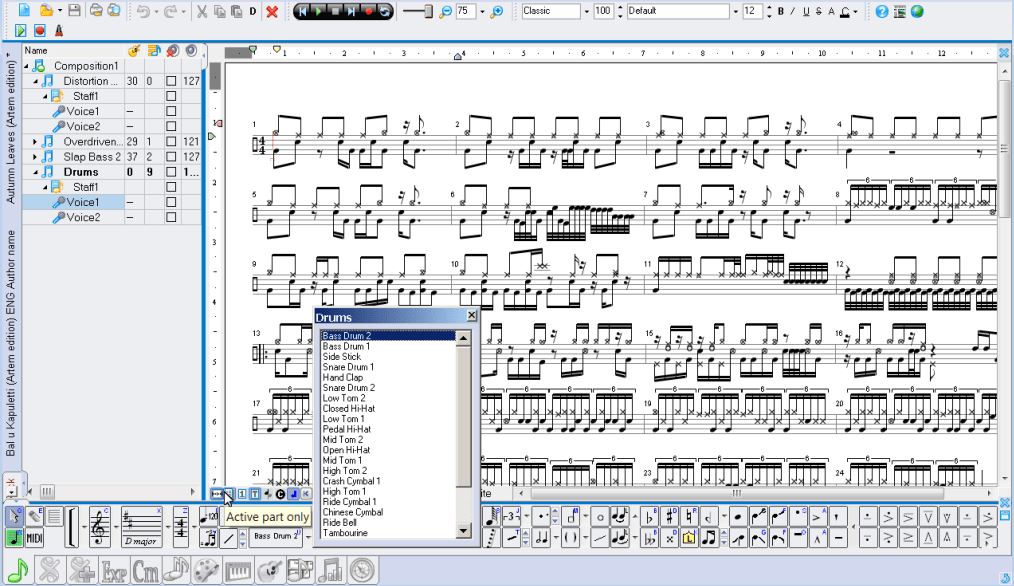Select the arrow pointer tool
Viewport: 1014px width, 586px height.
14,516
